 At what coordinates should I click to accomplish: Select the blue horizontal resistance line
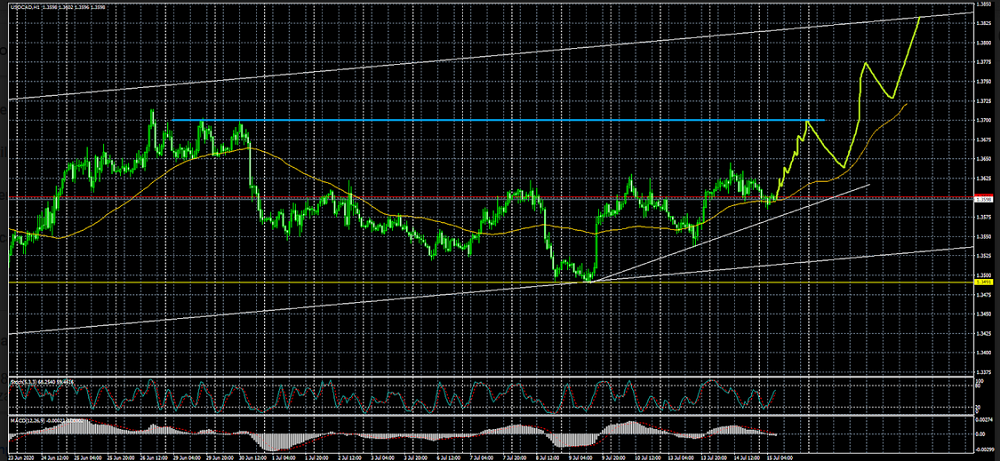[500, 121]
